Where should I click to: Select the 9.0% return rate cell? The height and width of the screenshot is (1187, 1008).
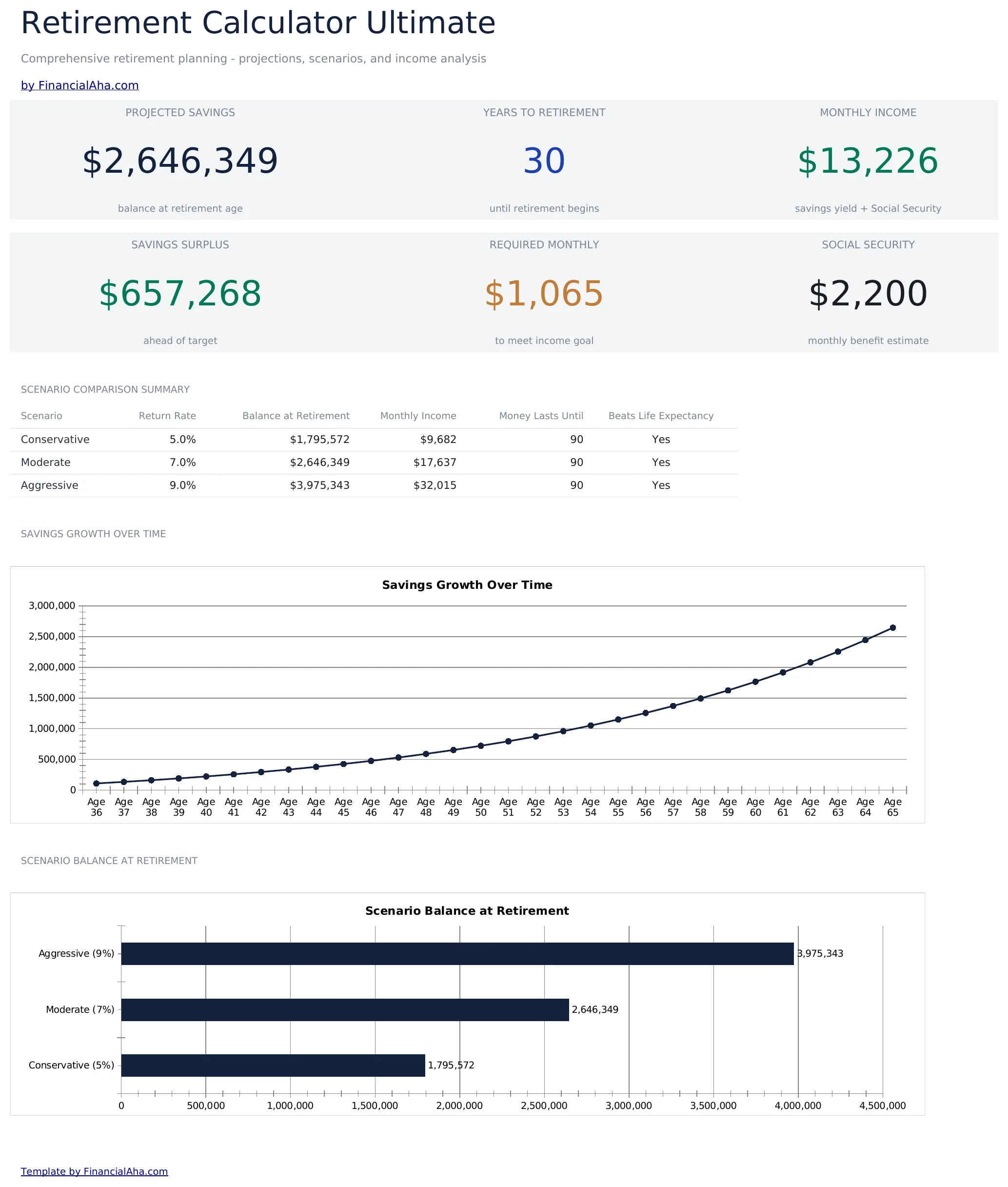pos(183,485)
